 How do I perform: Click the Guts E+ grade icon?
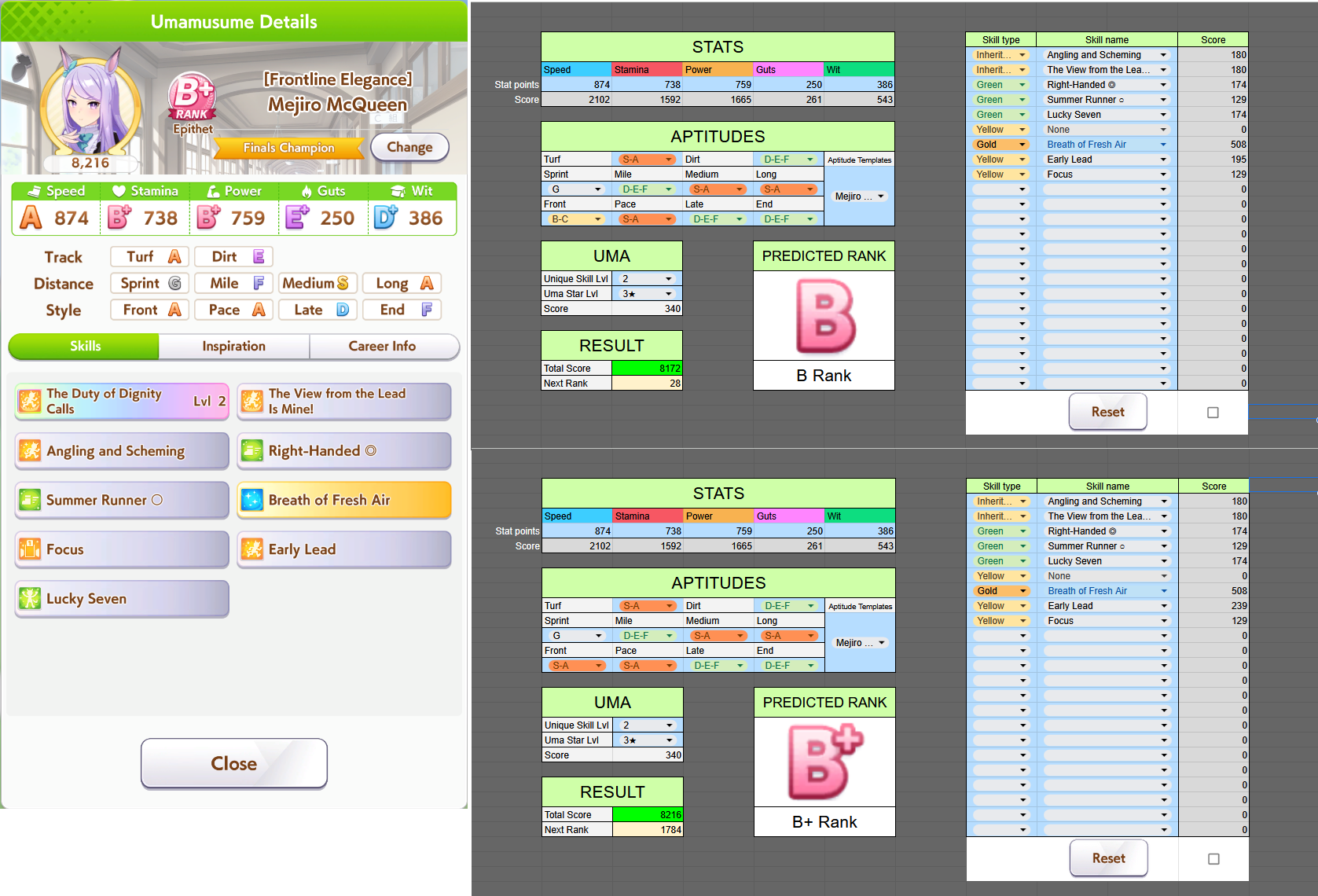(x=297, y=218)
